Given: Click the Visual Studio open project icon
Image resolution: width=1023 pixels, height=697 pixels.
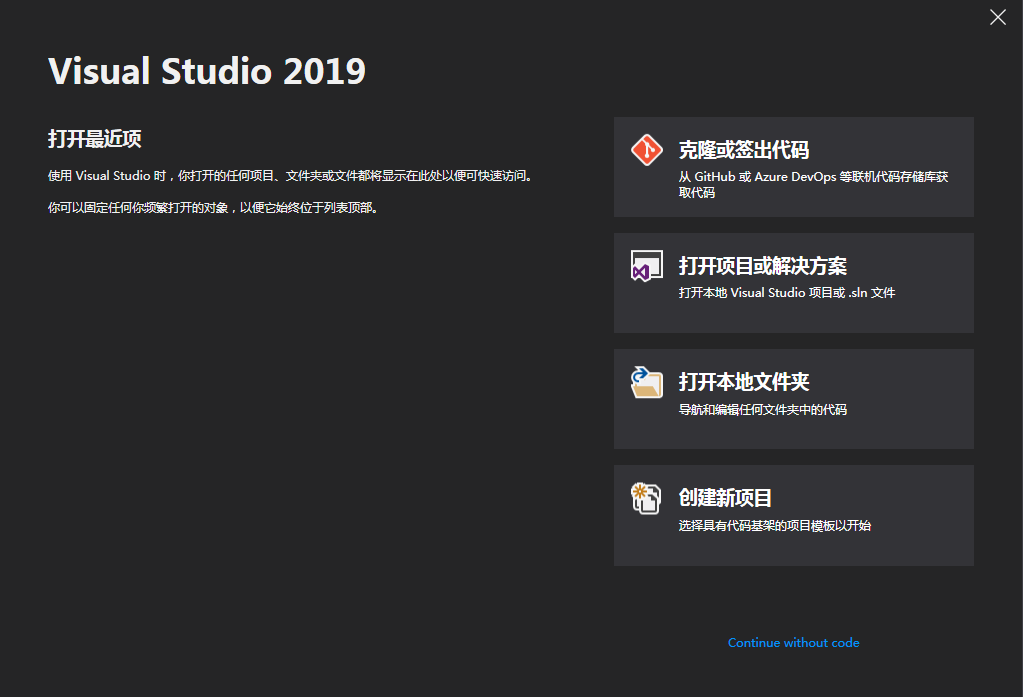Looking at the screenshot, I should click(x=647, y=266).
